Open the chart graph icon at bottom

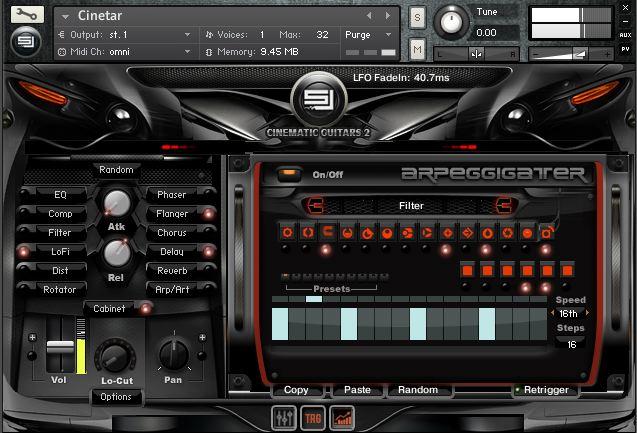(342, 418)
